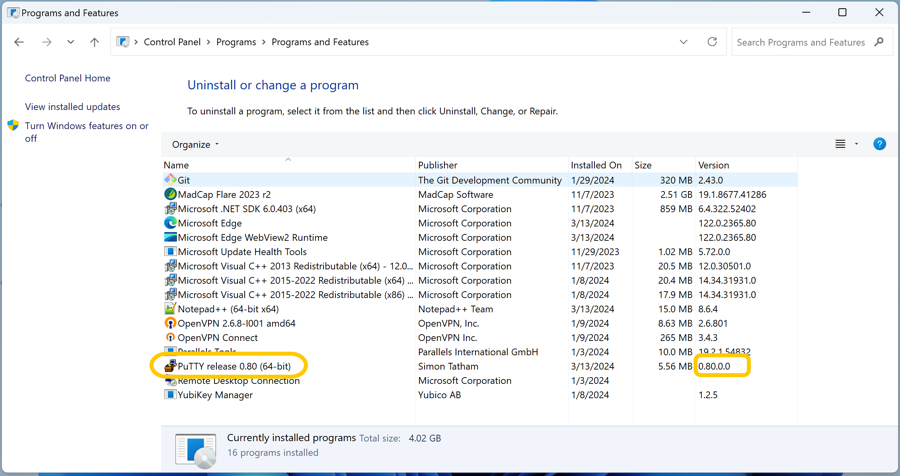Open the Control Panel Home link
This screenshot has height=476, width=900.
[x=67, y=78]
